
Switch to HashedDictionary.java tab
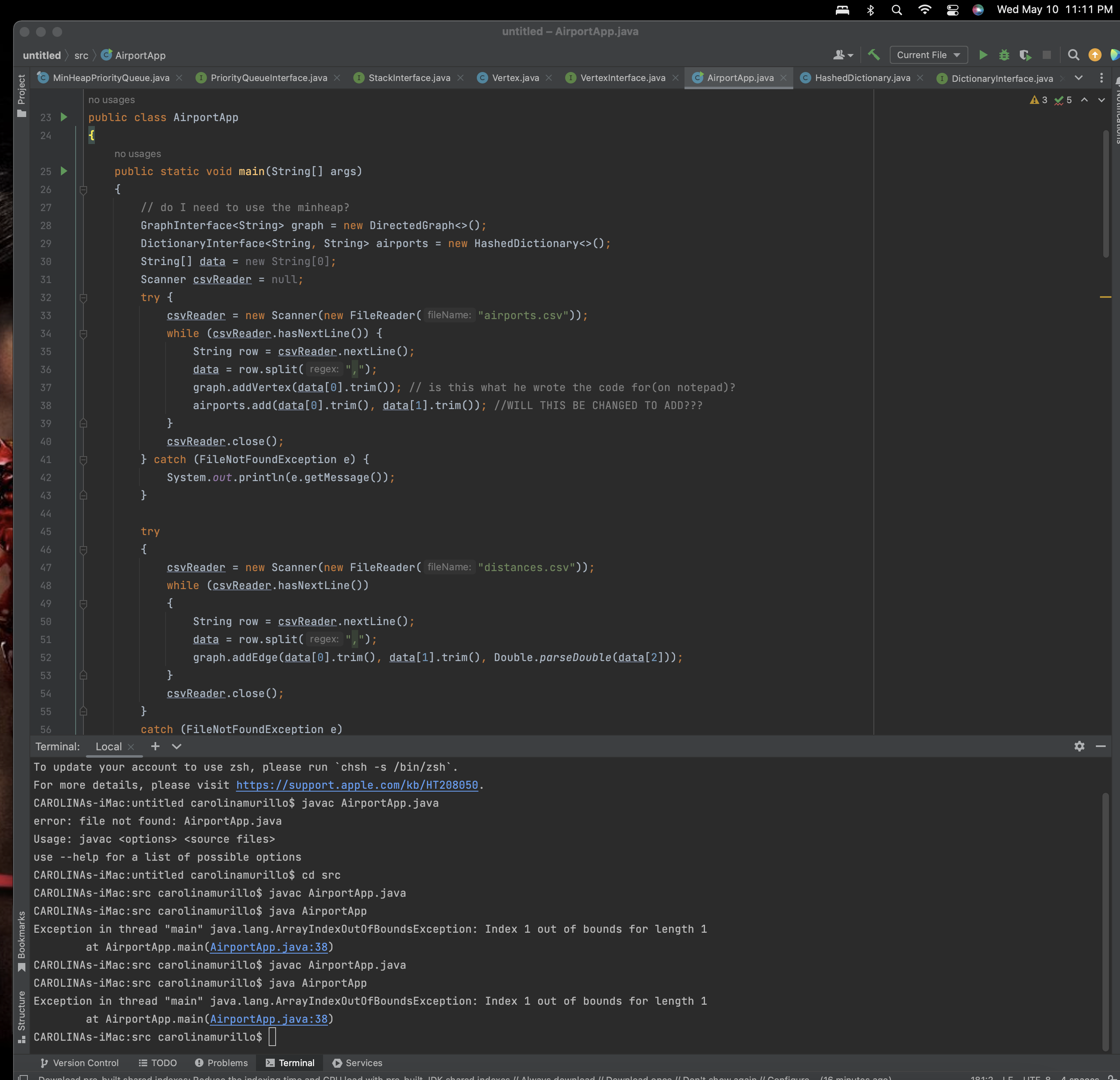[x=862, y=78]
